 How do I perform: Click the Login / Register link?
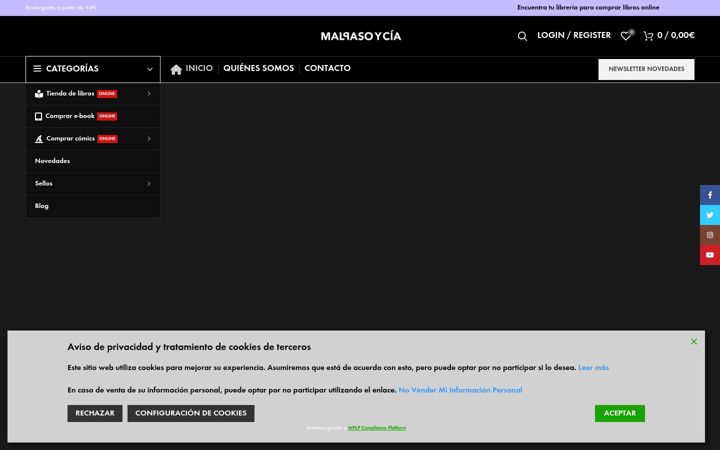pos(574,35)
